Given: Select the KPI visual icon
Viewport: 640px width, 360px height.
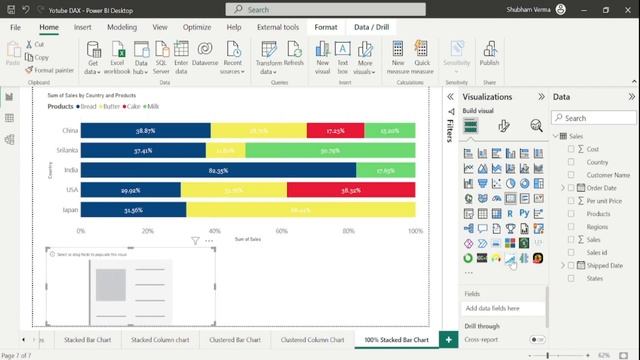Looking at the screenshot, I should tap(538, 198).
